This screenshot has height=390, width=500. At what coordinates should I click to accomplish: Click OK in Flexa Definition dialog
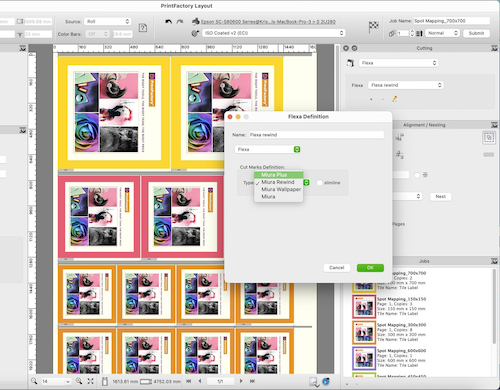pyautogui.click(x=370, y=268)
